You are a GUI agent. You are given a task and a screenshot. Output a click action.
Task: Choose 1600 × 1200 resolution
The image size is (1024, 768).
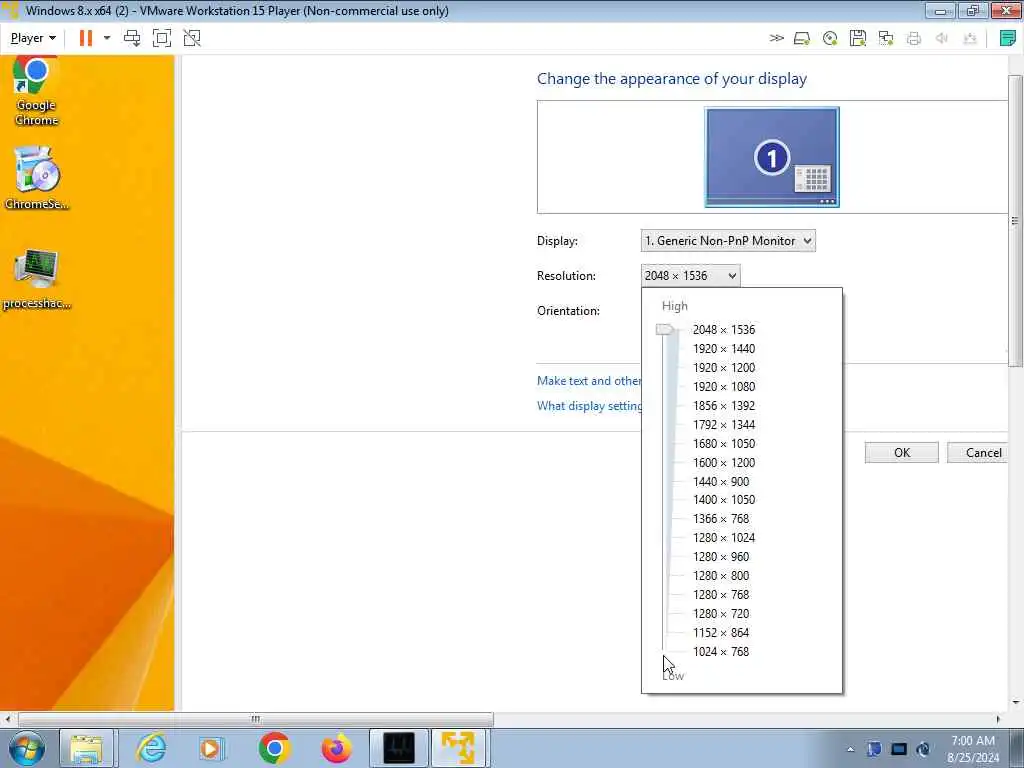click(x=724, y=462)
